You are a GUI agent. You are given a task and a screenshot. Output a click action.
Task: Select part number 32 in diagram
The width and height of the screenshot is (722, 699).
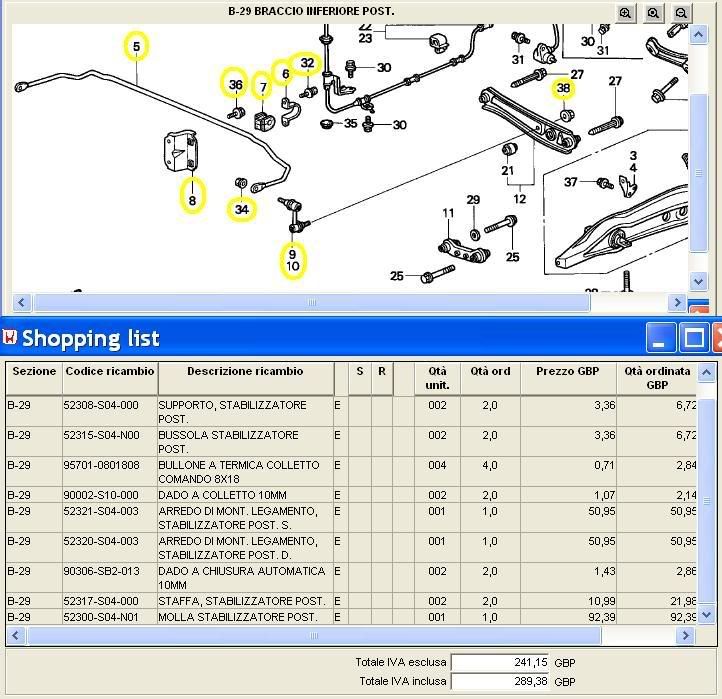pos(307,63)
